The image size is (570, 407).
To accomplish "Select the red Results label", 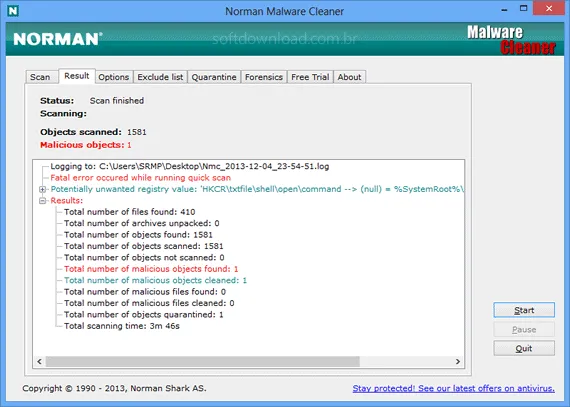I will 67,201.
